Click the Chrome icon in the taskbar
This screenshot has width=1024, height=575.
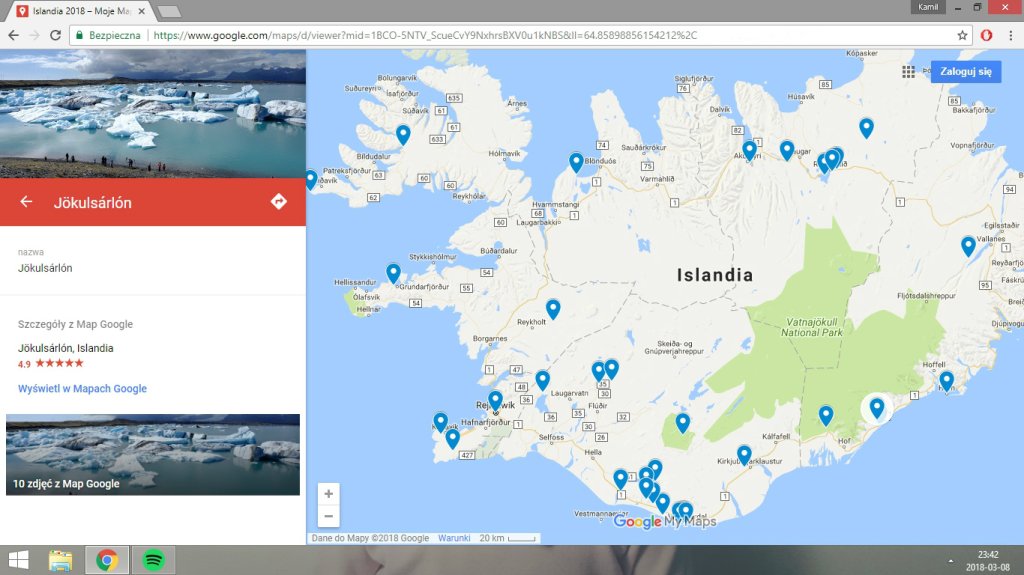click(107, 560)
